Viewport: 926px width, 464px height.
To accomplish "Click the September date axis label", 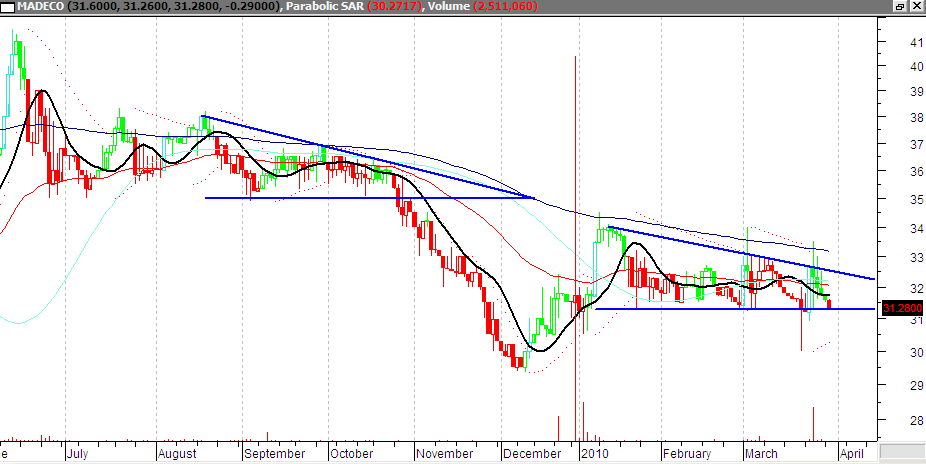I will [x=275, y=453].
